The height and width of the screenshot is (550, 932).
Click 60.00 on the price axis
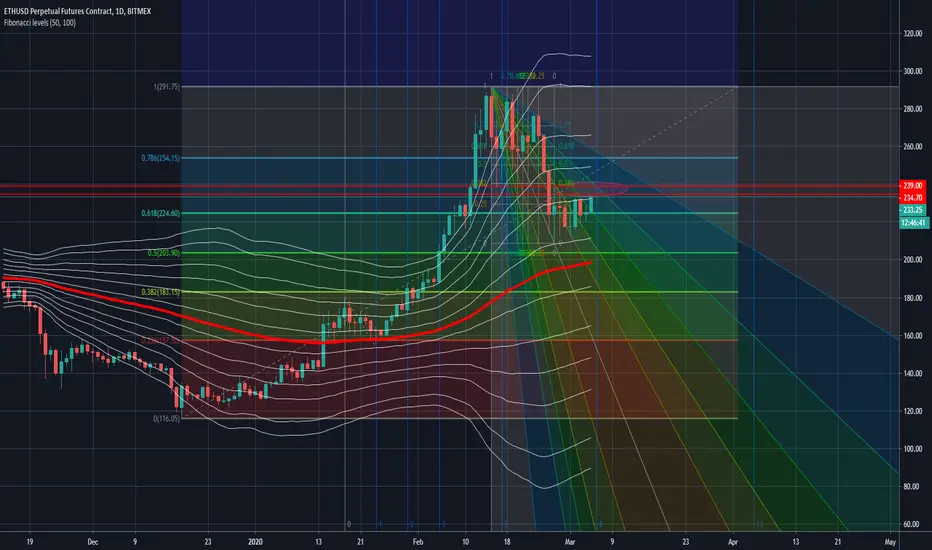[x=912, y=524]
